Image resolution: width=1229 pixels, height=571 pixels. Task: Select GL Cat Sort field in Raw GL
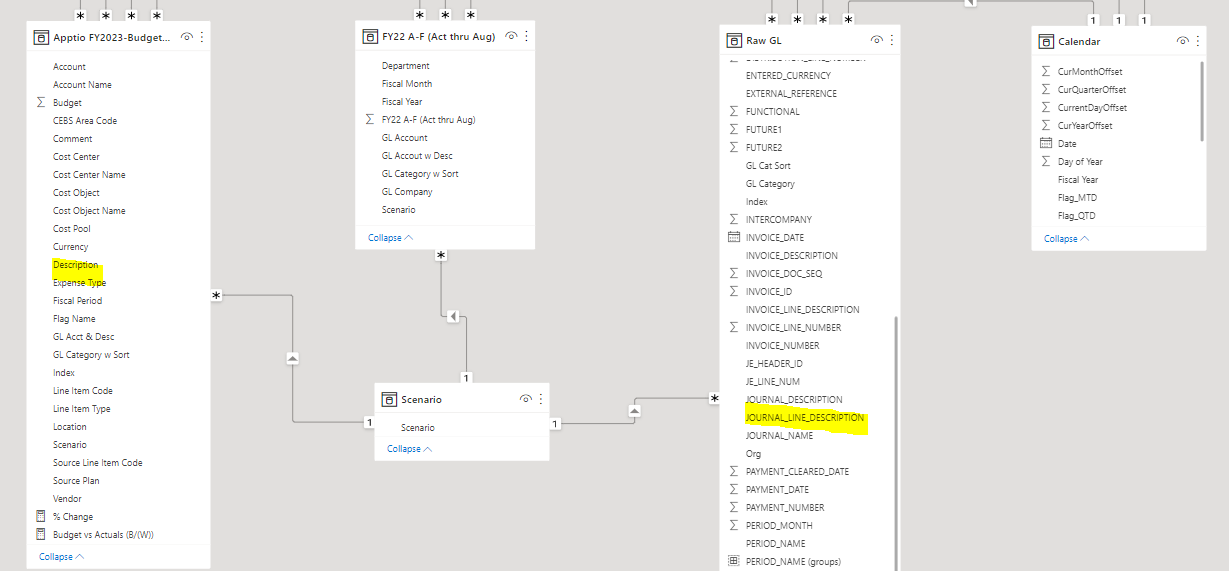[768, 166]
